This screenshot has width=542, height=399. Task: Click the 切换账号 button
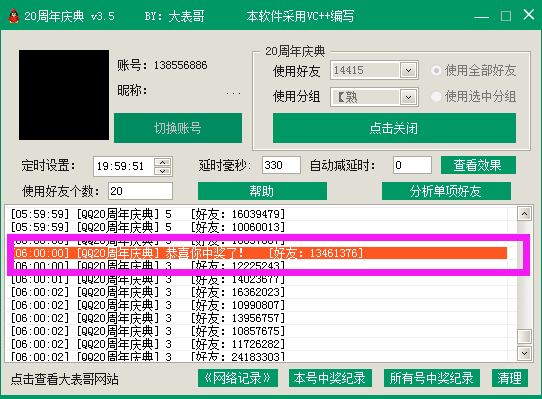178,128
